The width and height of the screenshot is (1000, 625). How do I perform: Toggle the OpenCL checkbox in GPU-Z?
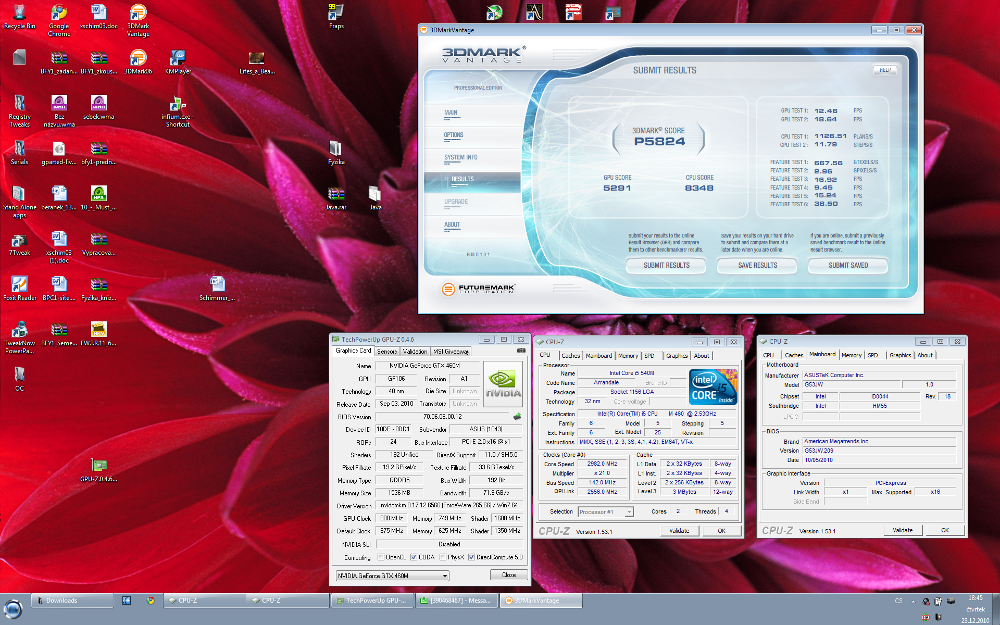coord(381,557)
